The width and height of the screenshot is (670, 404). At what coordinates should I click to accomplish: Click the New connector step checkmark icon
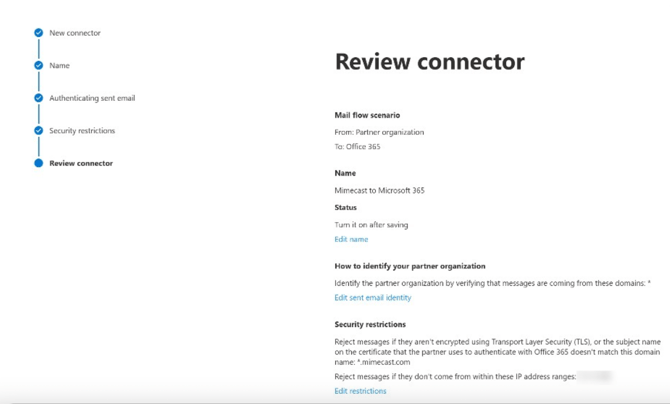(38, 32)
